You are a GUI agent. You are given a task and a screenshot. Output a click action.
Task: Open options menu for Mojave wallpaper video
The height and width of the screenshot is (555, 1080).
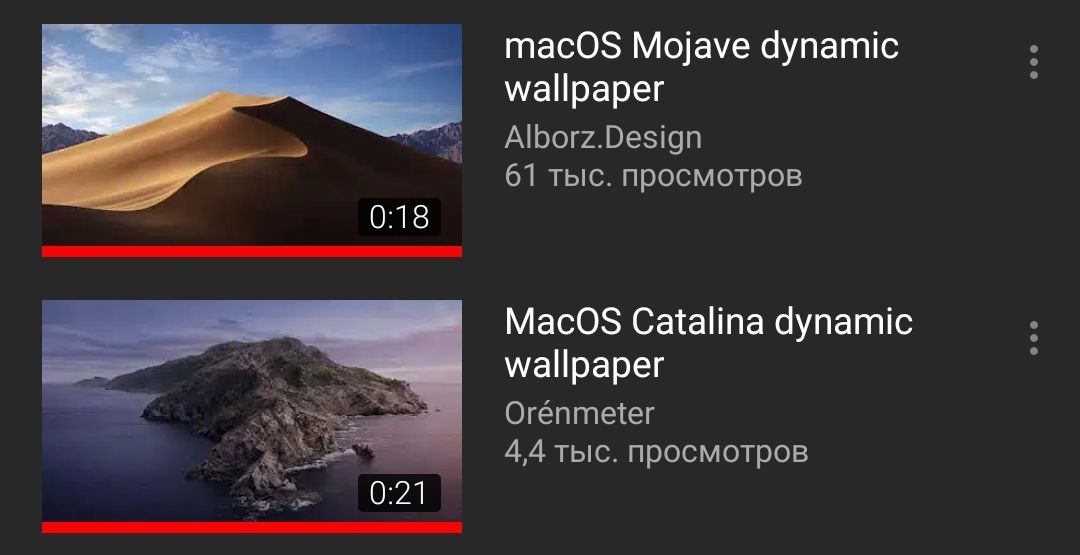pyautogui.click(x=1033, y=62)
